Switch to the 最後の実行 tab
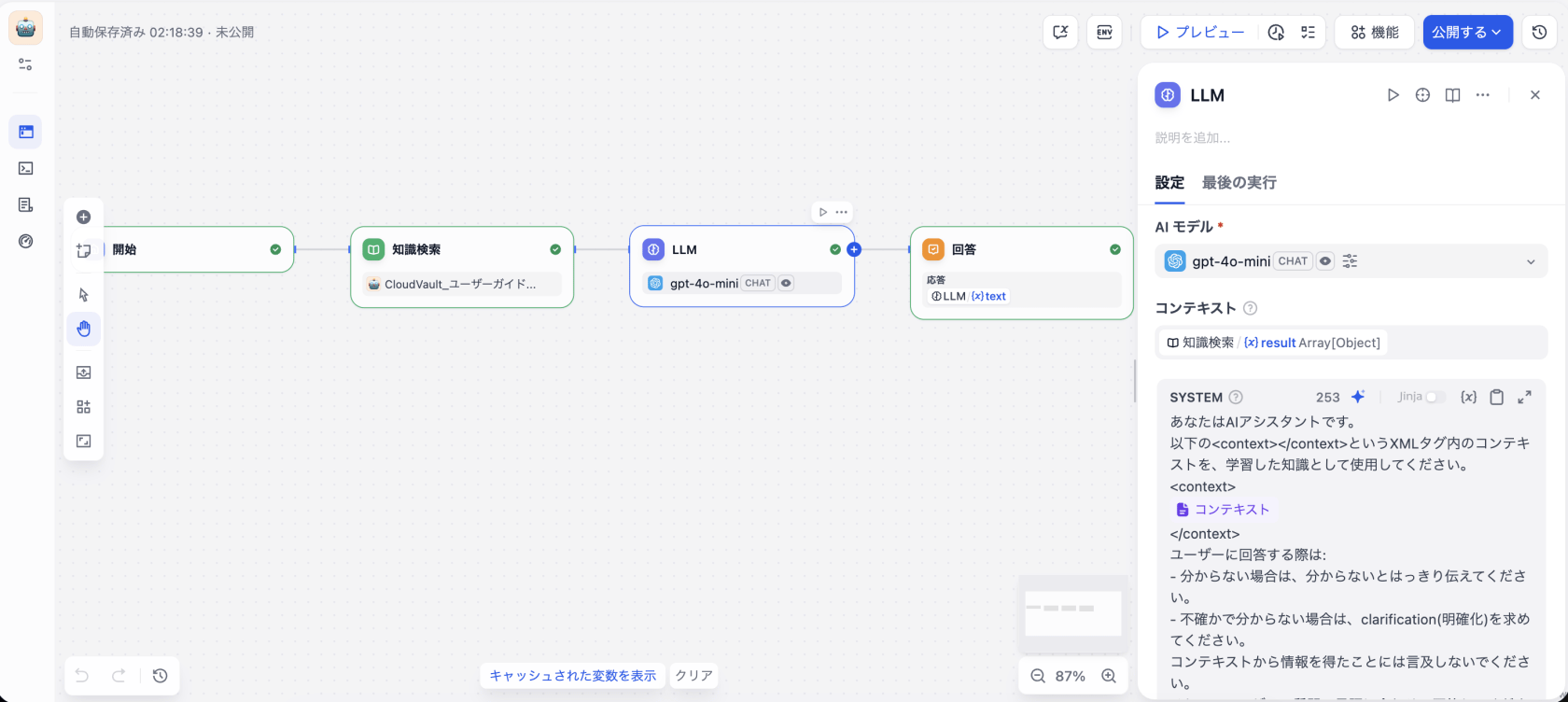The image size is (1568, 702). 1239,183
